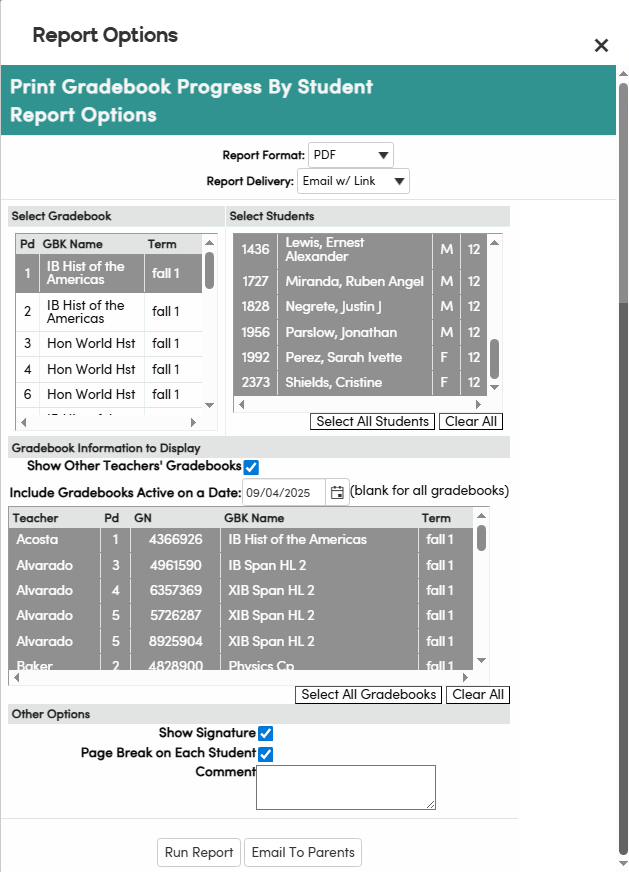Select Alvarado gradebook number 8925904 row
Screen dimensions: 629x872
click(x=241, y=642)
